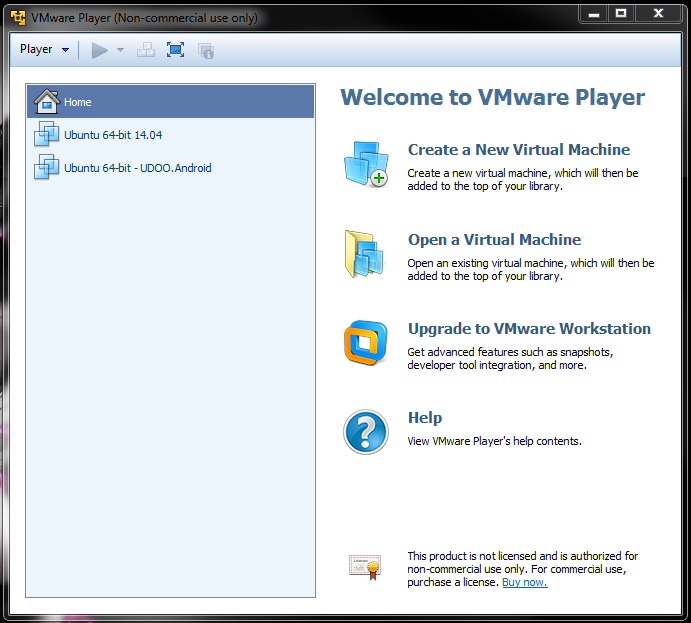
Task: Maximize the VMware Player window
Action: pyautogui.click(x=621, y=14)
